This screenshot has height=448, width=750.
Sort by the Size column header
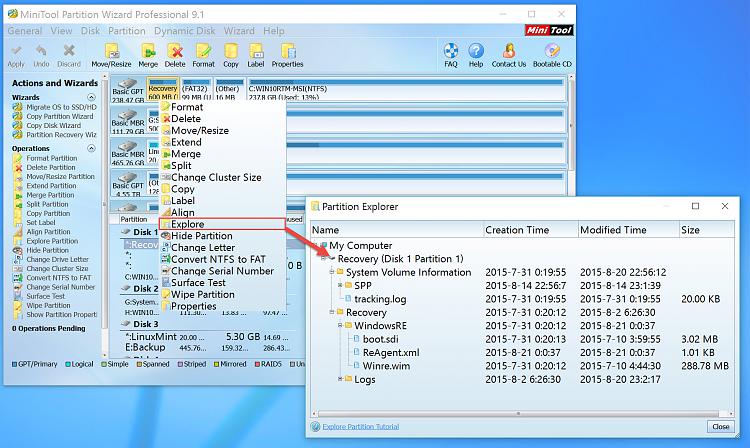point(707,230)
